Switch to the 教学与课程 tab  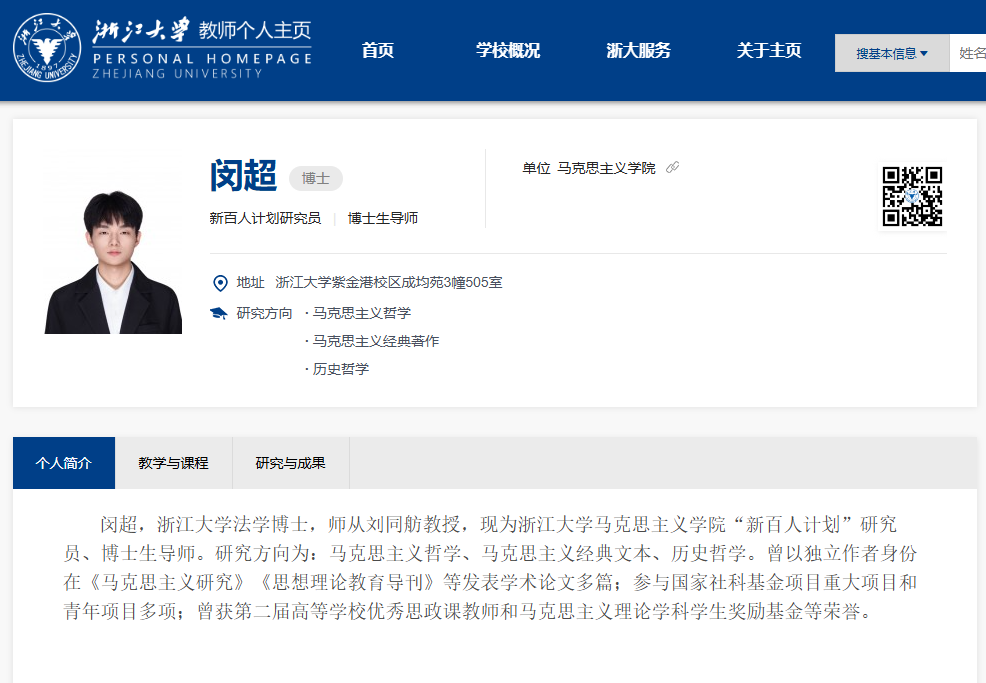pos(174,463)
